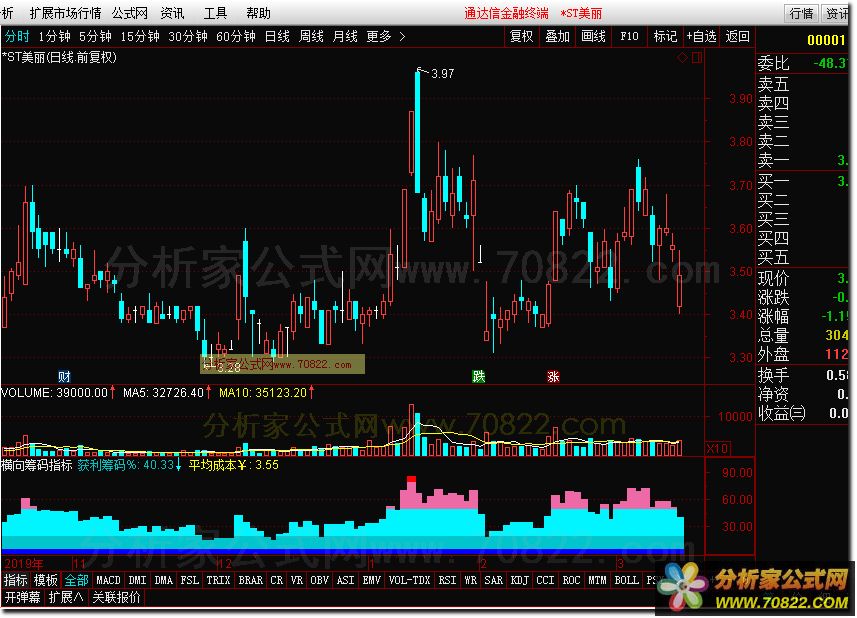Open the 工具 menu
Viewport: 857px width, 618px height.
pyautogui.click(x=215, y=13)
